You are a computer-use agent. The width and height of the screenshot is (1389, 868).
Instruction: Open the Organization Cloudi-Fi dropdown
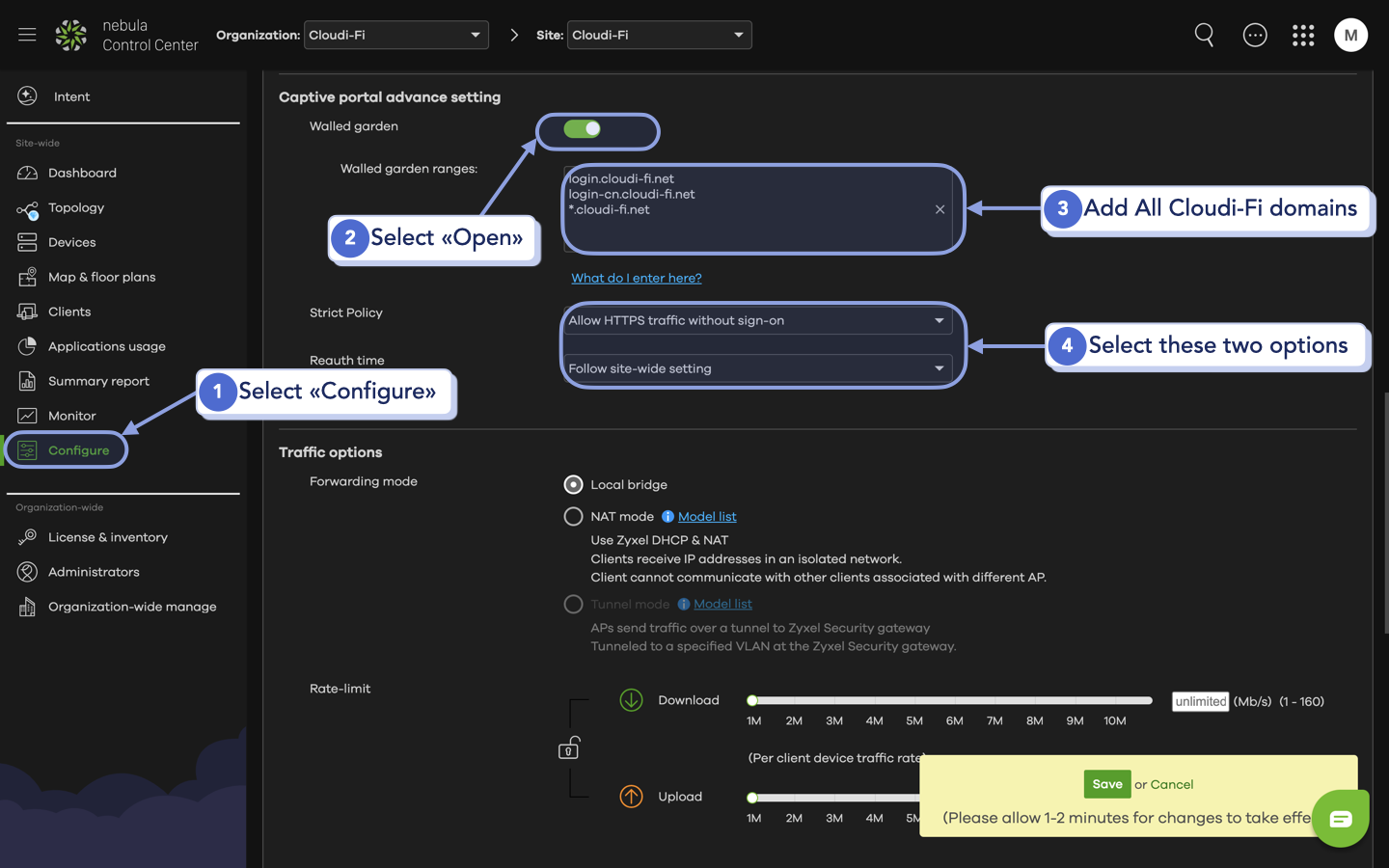(x=395, y=35)
